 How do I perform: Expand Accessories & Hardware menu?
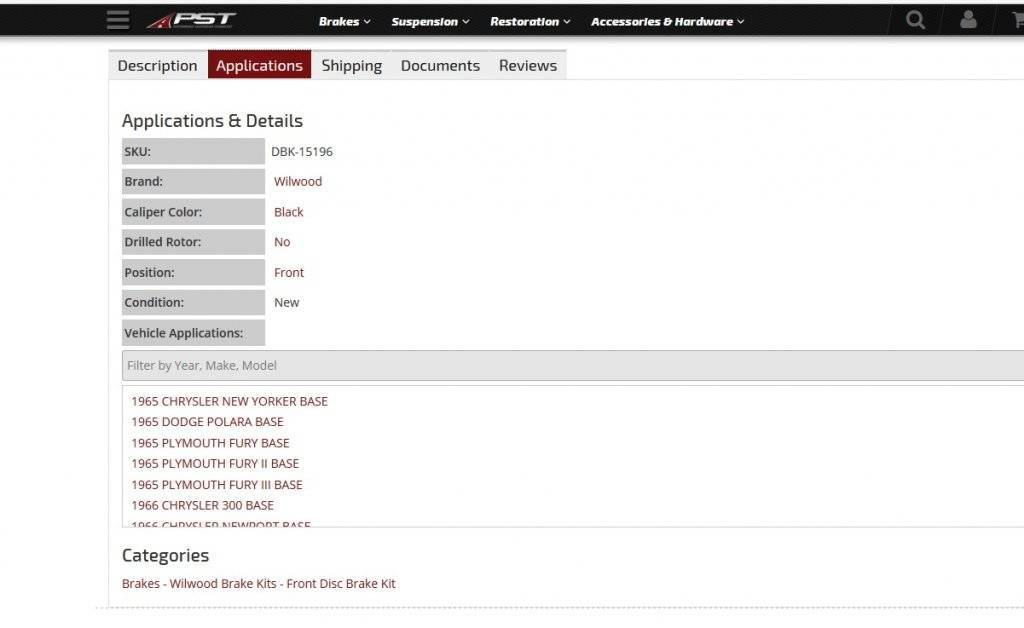pyautogui.click(x=667, y=21)
